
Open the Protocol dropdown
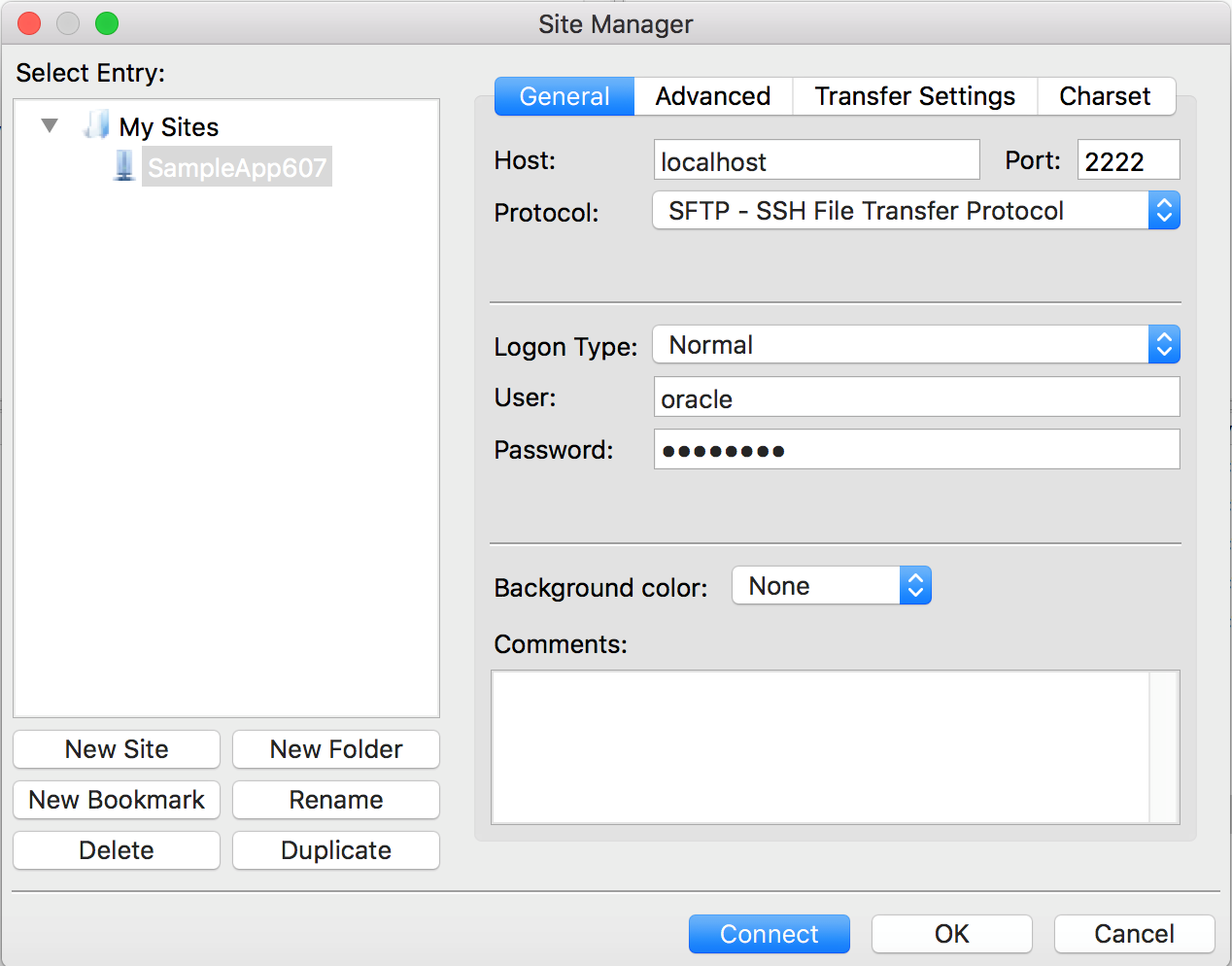915,211
